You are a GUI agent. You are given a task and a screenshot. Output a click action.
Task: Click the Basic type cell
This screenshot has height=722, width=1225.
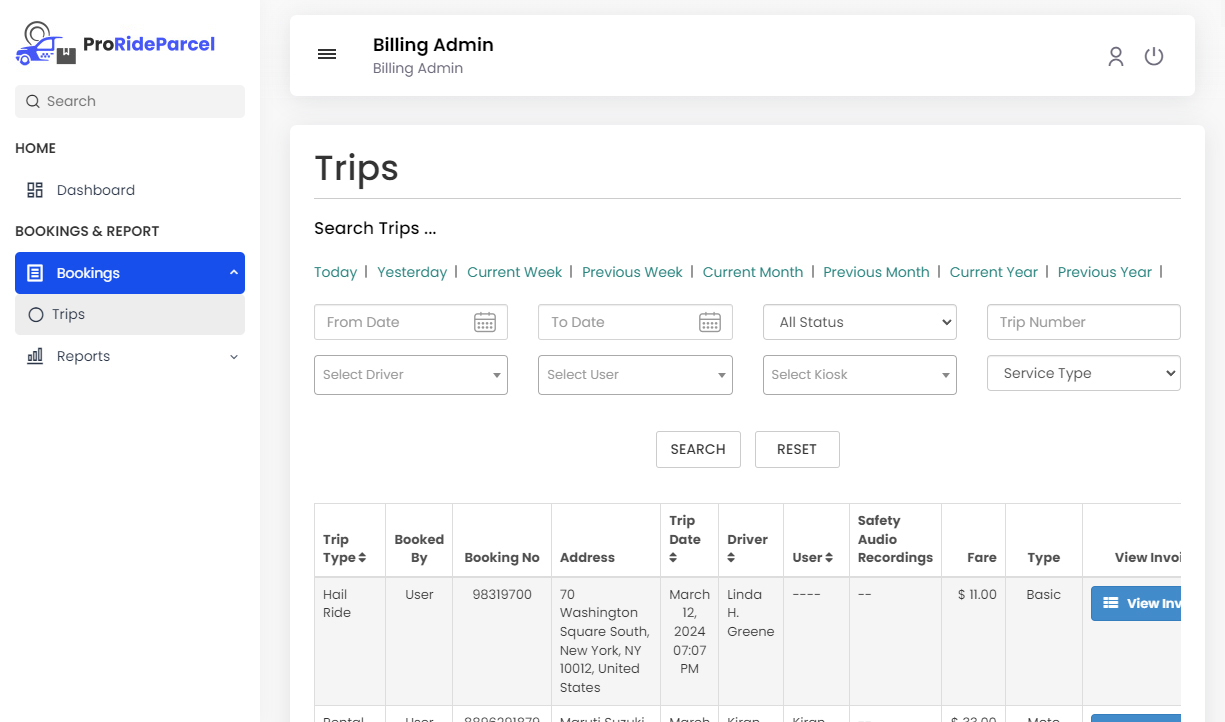click(x=1043, y=594)
